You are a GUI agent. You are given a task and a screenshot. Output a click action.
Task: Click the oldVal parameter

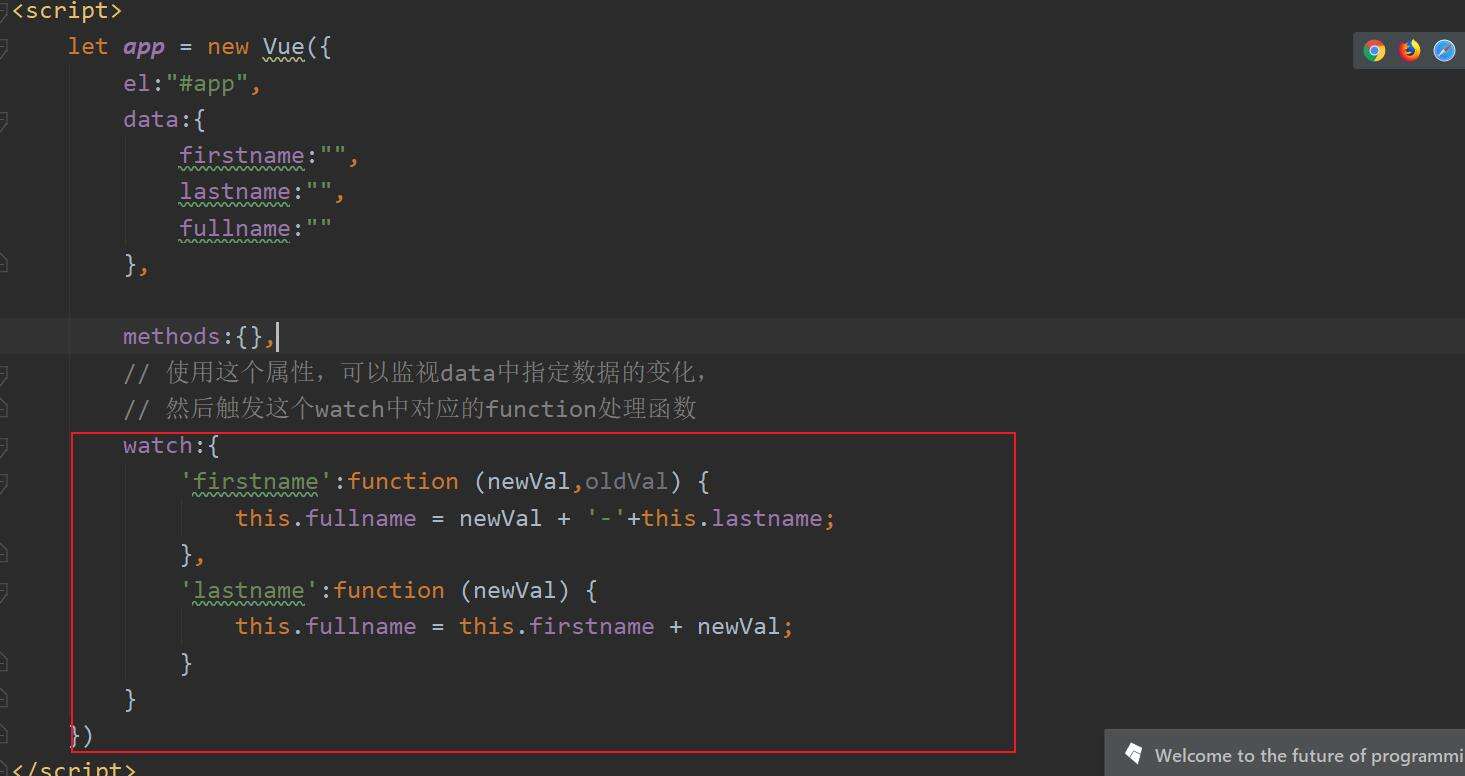(626, 482)
